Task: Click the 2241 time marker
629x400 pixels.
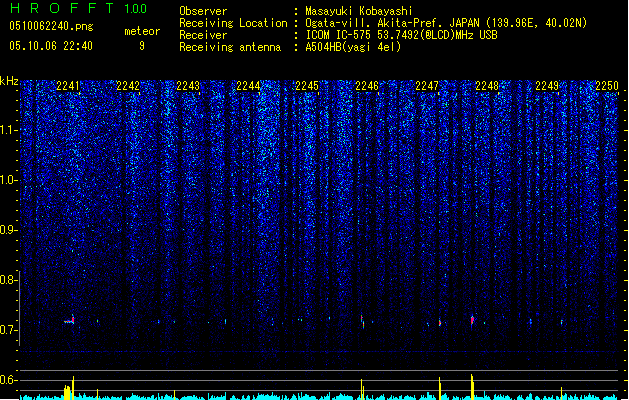Action: pos(68,86)
